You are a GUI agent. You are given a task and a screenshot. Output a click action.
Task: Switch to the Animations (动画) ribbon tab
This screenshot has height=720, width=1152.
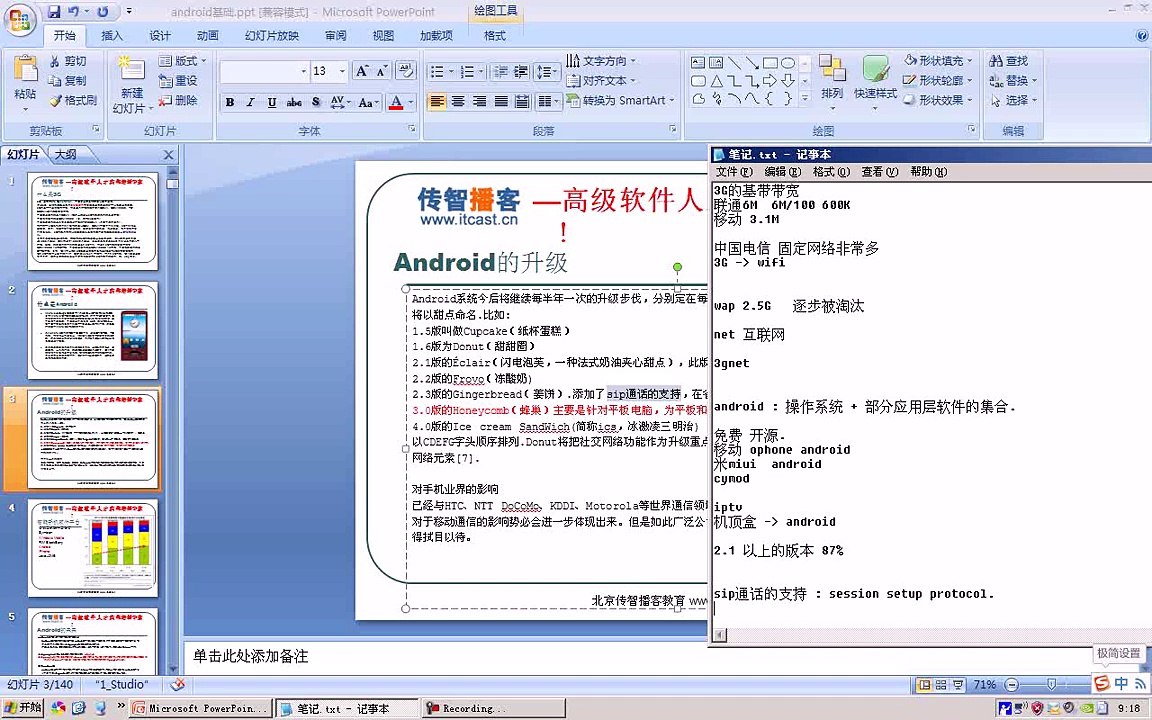[x=207, y=35]
